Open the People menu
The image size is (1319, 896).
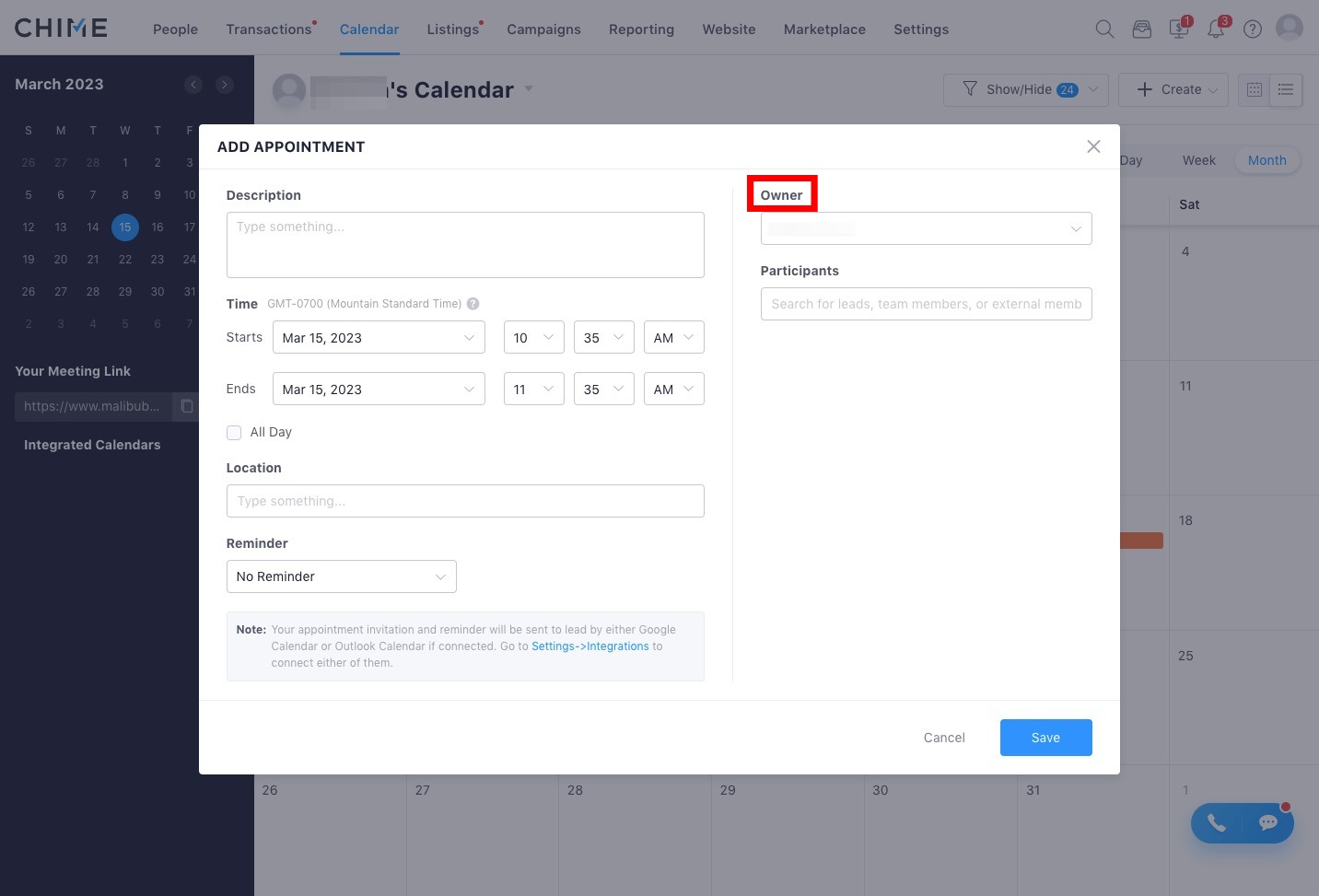click(x=175, y=29)
